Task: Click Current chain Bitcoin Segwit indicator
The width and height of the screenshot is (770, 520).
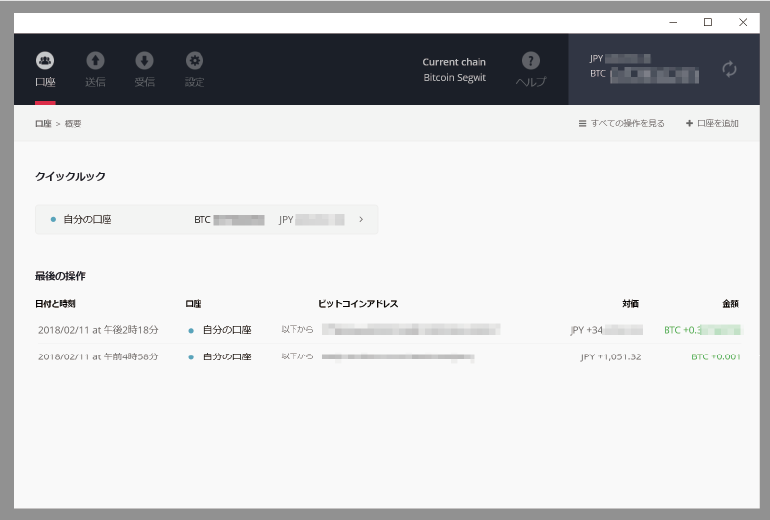Action: click(454, 70)
